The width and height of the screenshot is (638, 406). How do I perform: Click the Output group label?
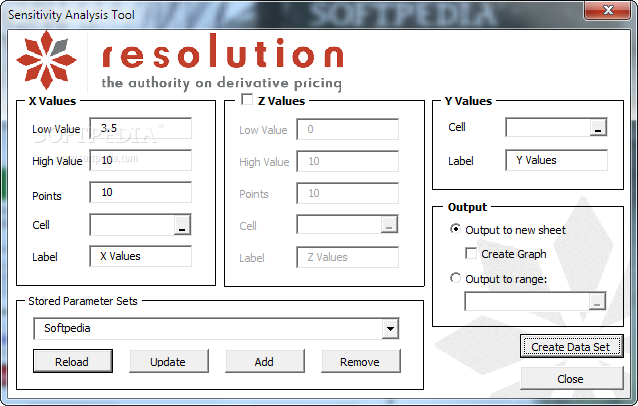[x=467, y=207]
